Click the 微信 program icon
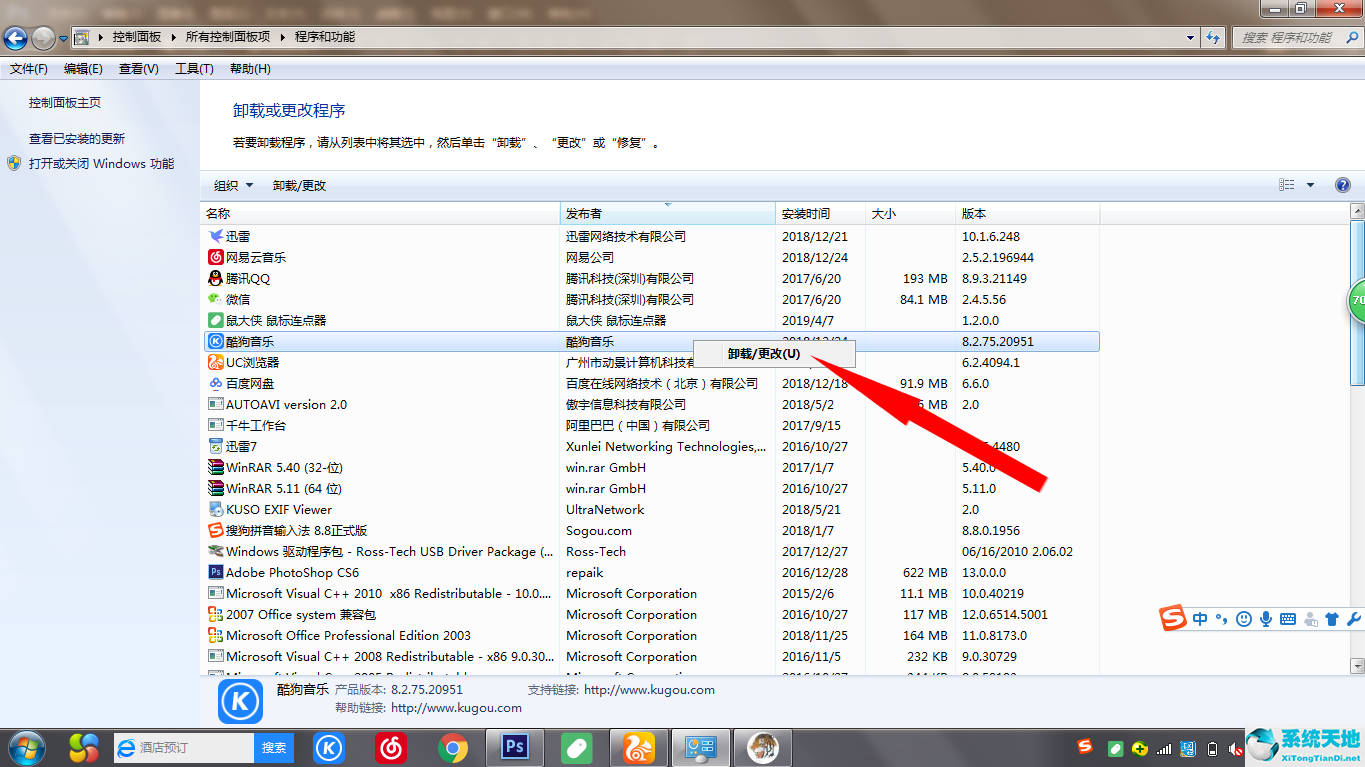This screenshot has height=767, width=1365. point(215,299)
